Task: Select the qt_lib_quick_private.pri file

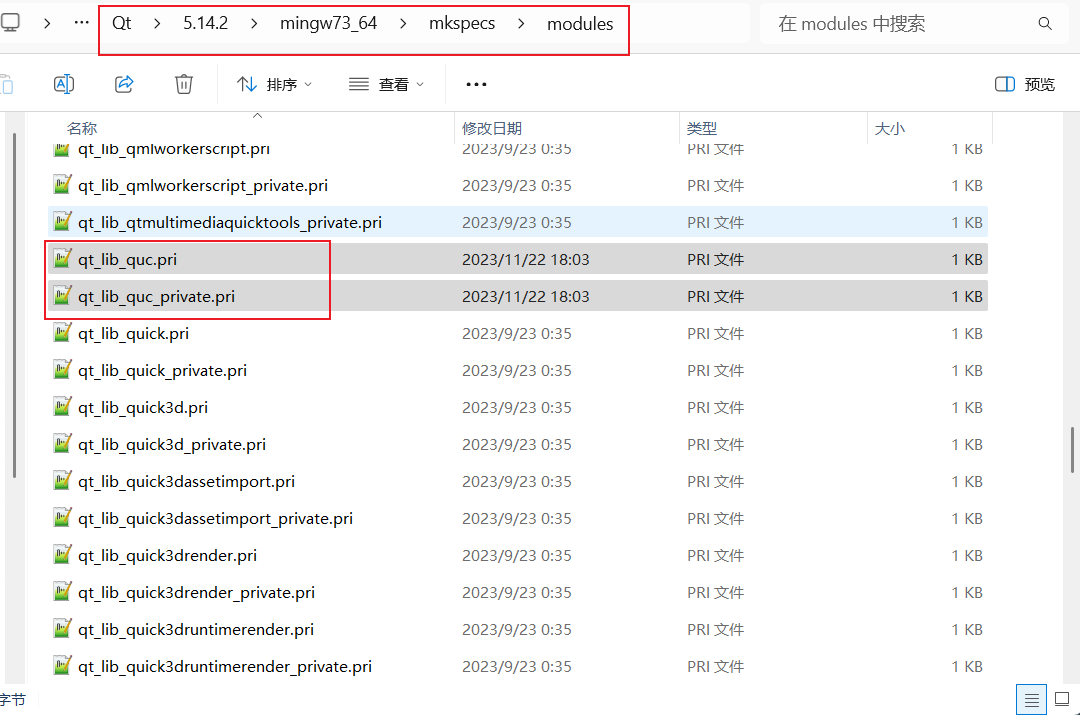Action: tap(162, 370)
